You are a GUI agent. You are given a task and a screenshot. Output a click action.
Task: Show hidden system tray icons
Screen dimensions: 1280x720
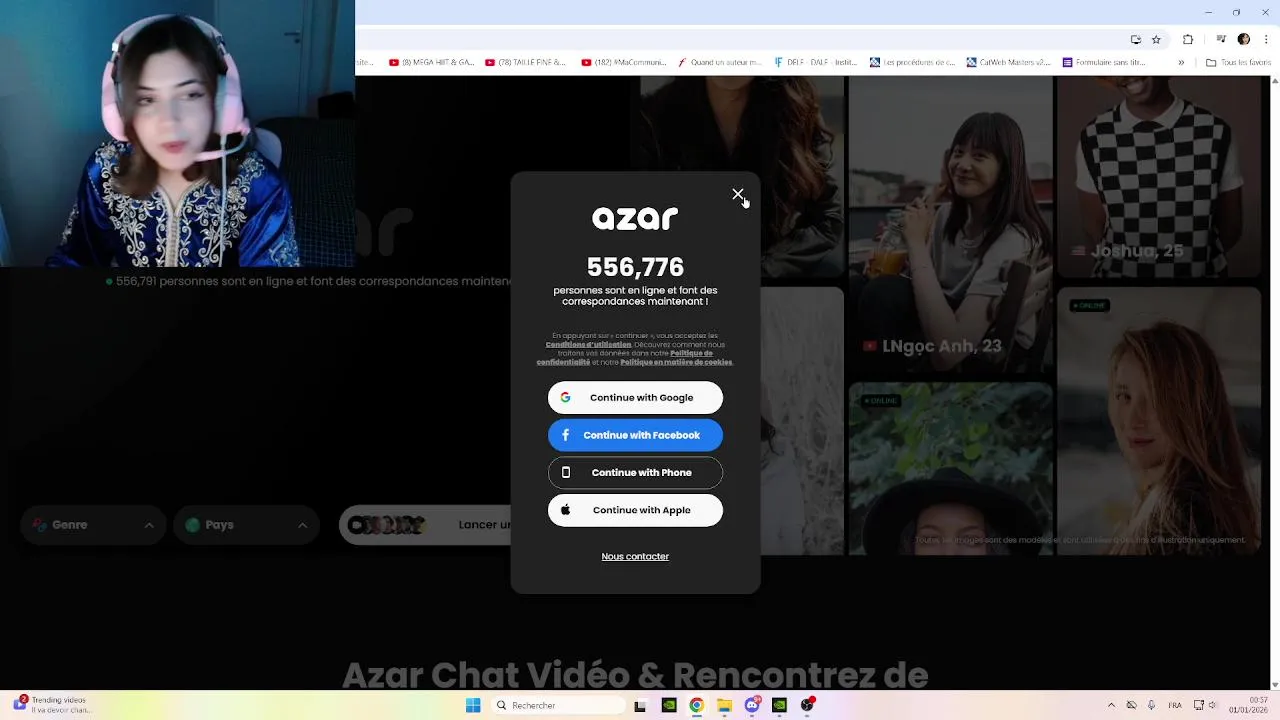[x=1112, y=705]
